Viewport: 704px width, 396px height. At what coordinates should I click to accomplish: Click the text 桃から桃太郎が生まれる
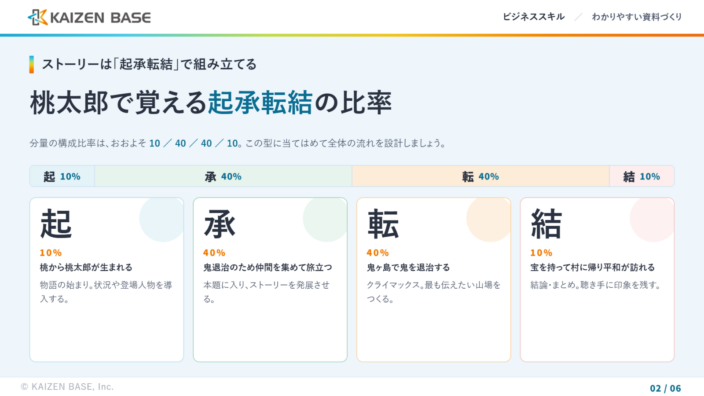pos(86,267)
